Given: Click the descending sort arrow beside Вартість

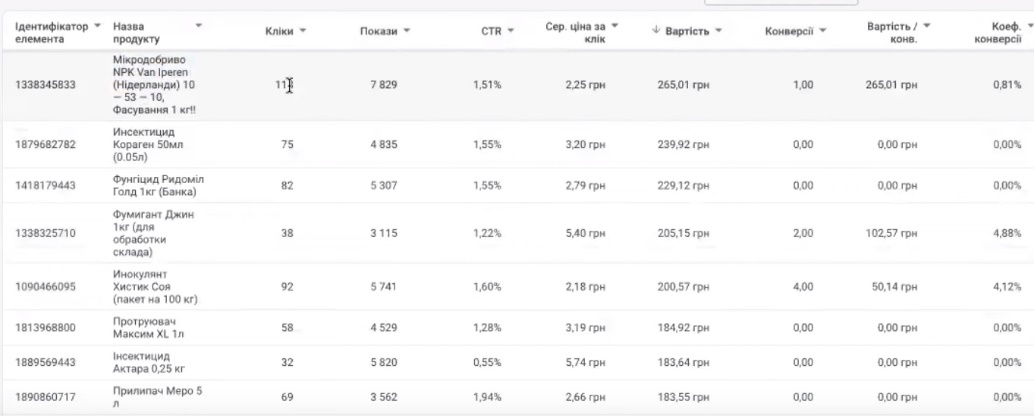Looking at the screenshot, I should (x=656, y=32).
